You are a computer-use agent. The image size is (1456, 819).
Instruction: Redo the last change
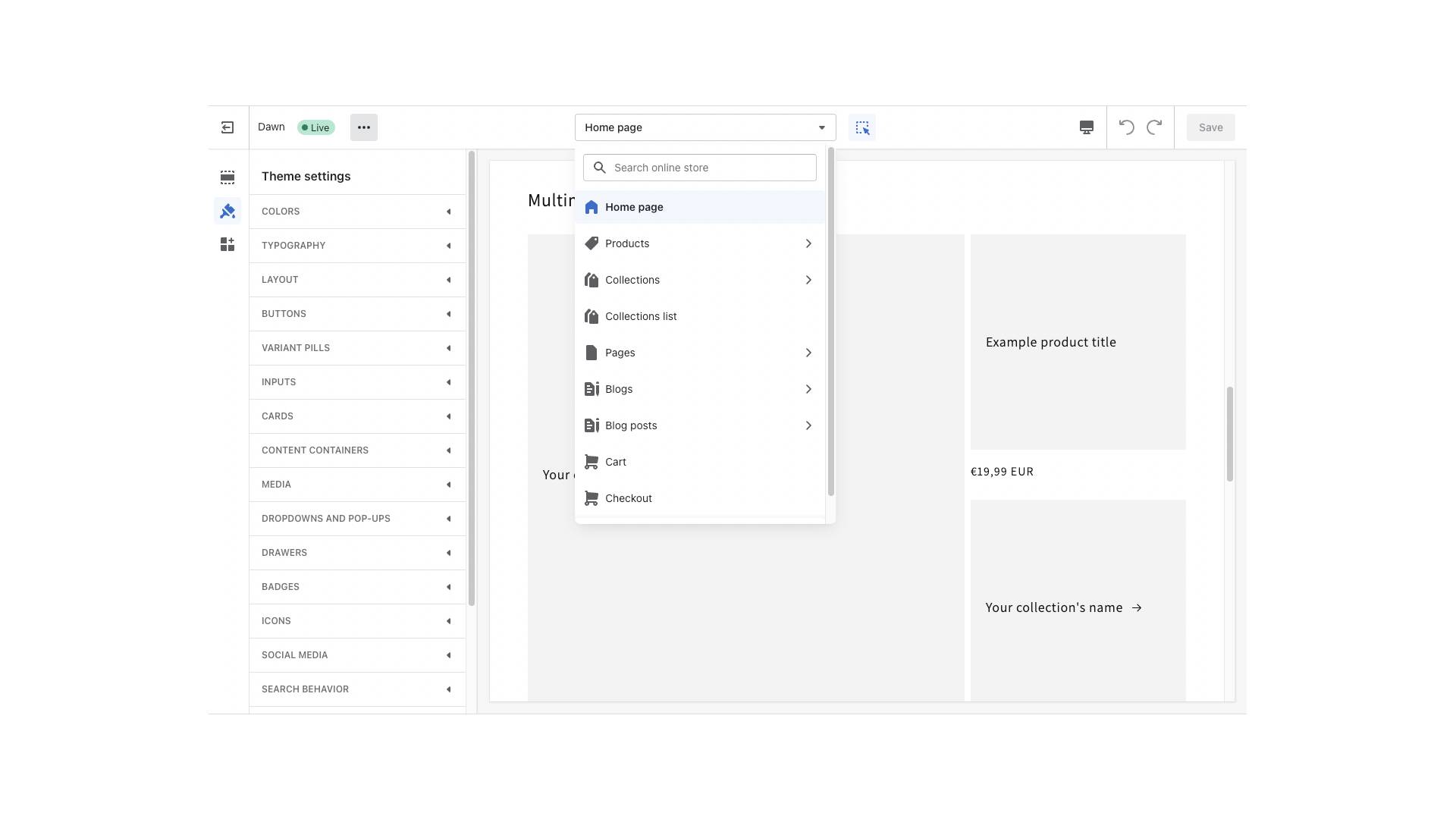1154,127
